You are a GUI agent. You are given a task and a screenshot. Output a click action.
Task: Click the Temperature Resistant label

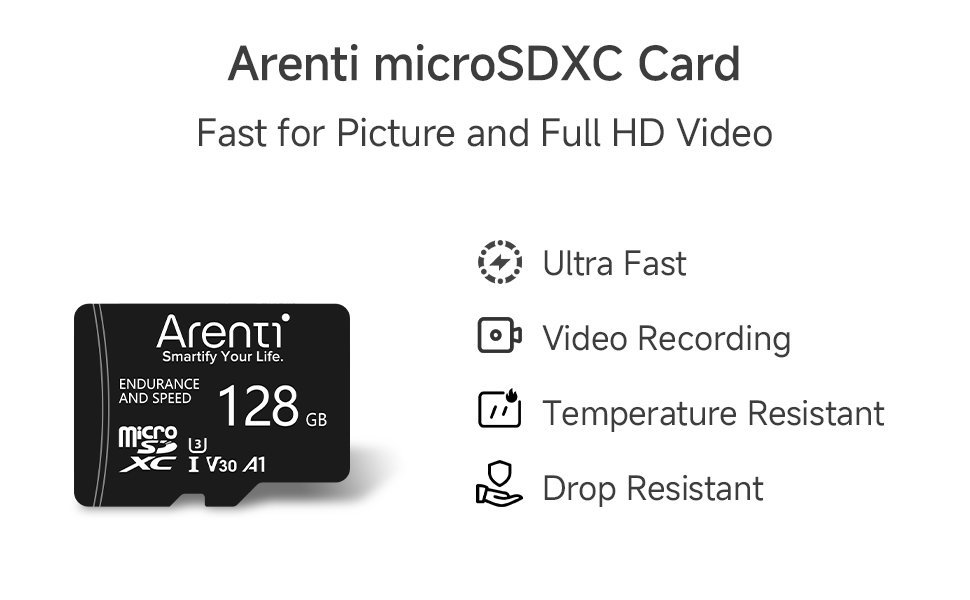[x=713, y=413]
